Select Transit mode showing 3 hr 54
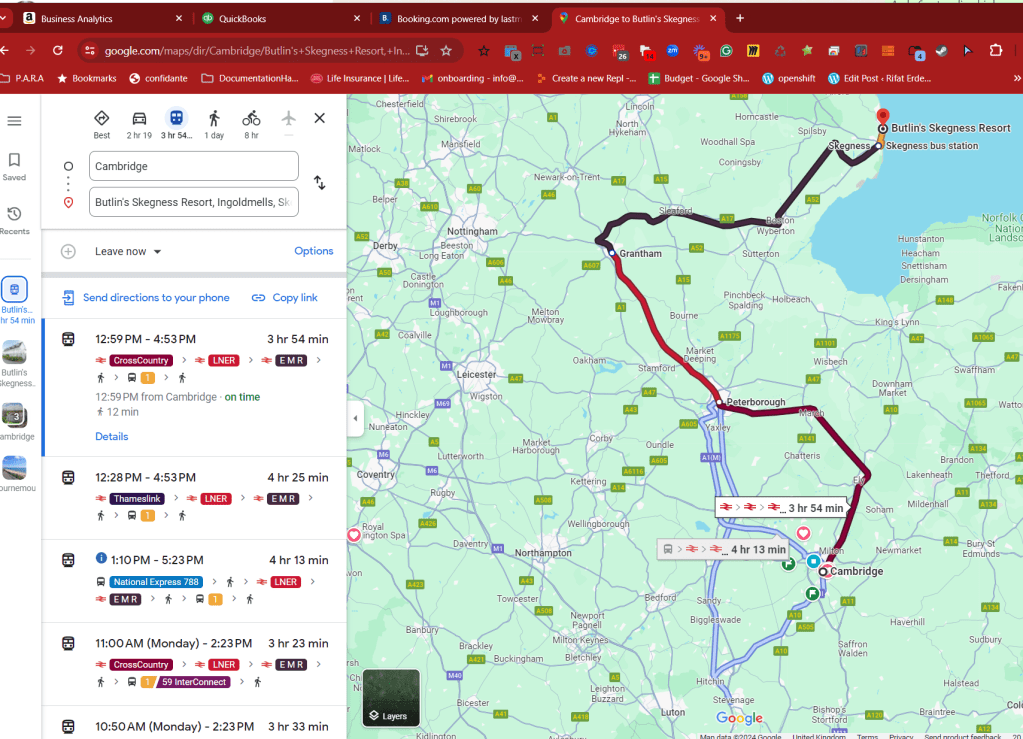 coord(176,125)
